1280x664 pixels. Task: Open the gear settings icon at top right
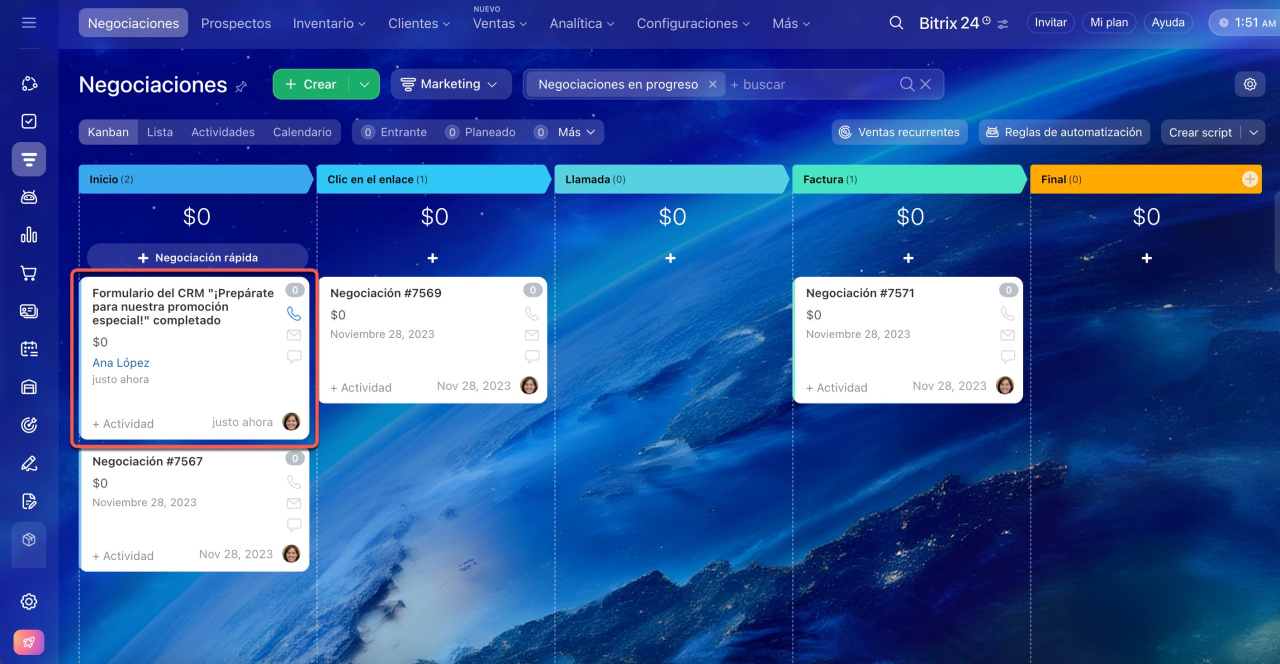[1249, 85]
